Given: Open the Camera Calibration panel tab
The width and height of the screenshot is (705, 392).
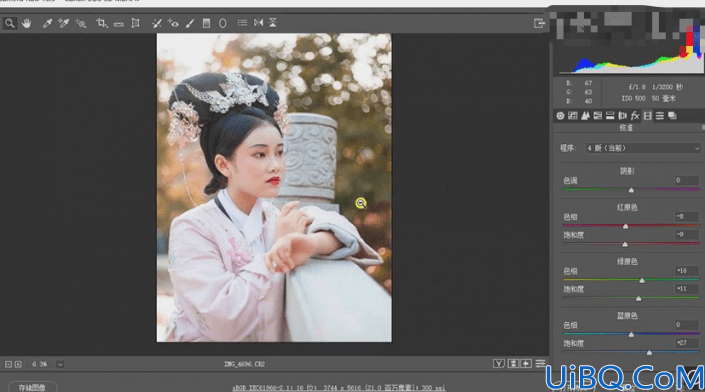Looking at the screenshot, I should [647, 116].
